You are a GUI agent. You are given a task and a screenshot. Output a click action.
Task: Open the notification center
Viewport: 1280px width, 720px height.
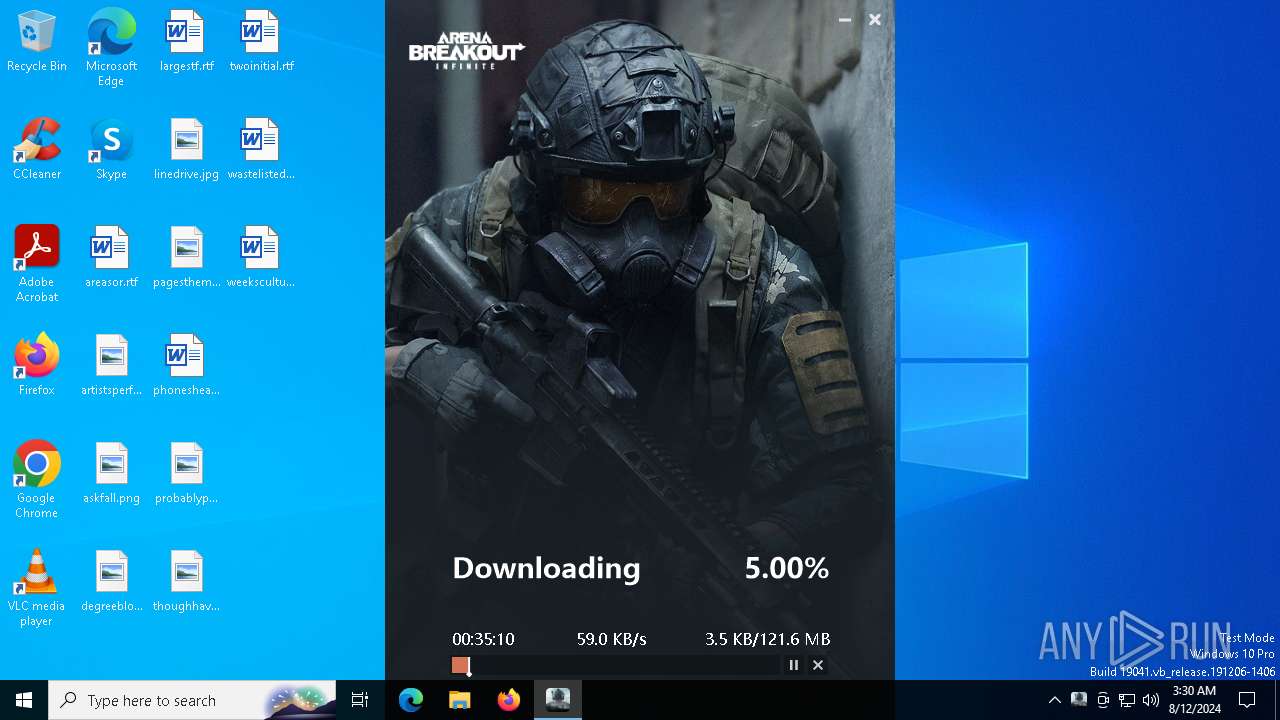pos(1247,700)
